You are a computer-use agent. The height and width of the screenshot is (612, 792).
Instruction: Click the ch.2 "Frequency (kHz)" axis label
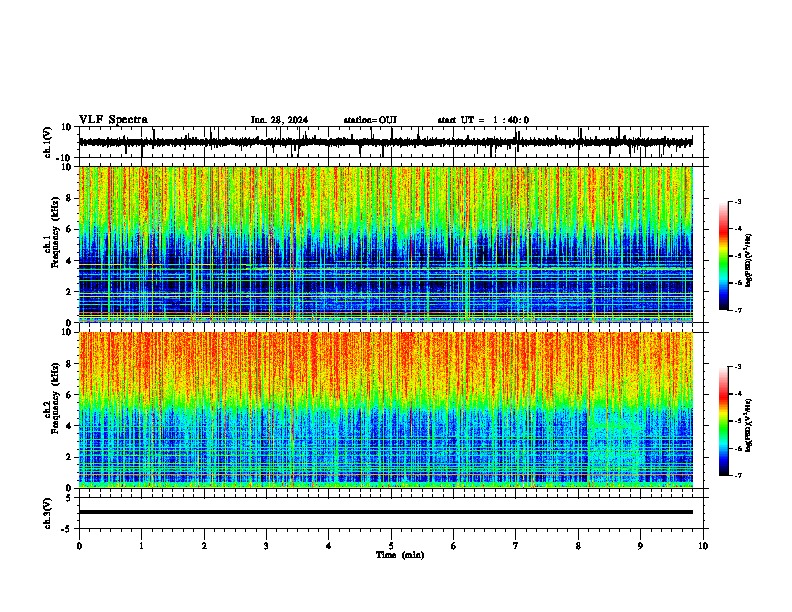55,398
